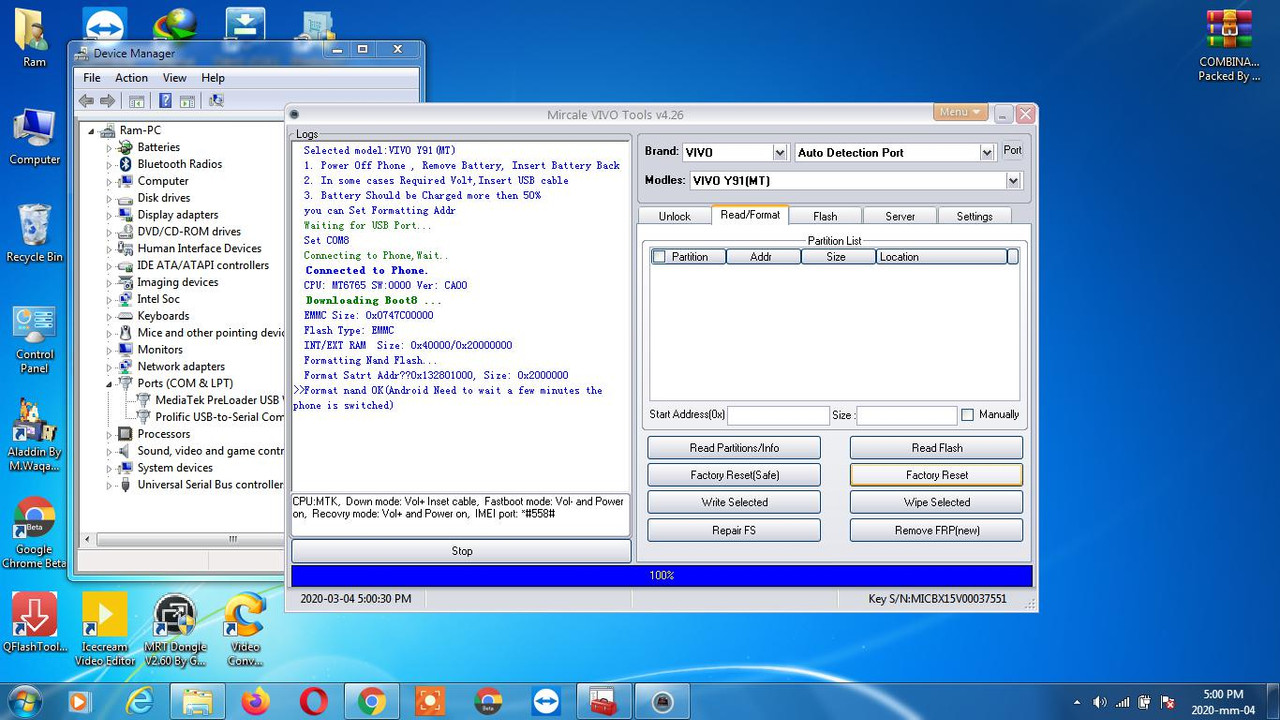Check the Partition select-all checkbox
Viewport: 1280px width, 720px height.
[x=657, y=256]
